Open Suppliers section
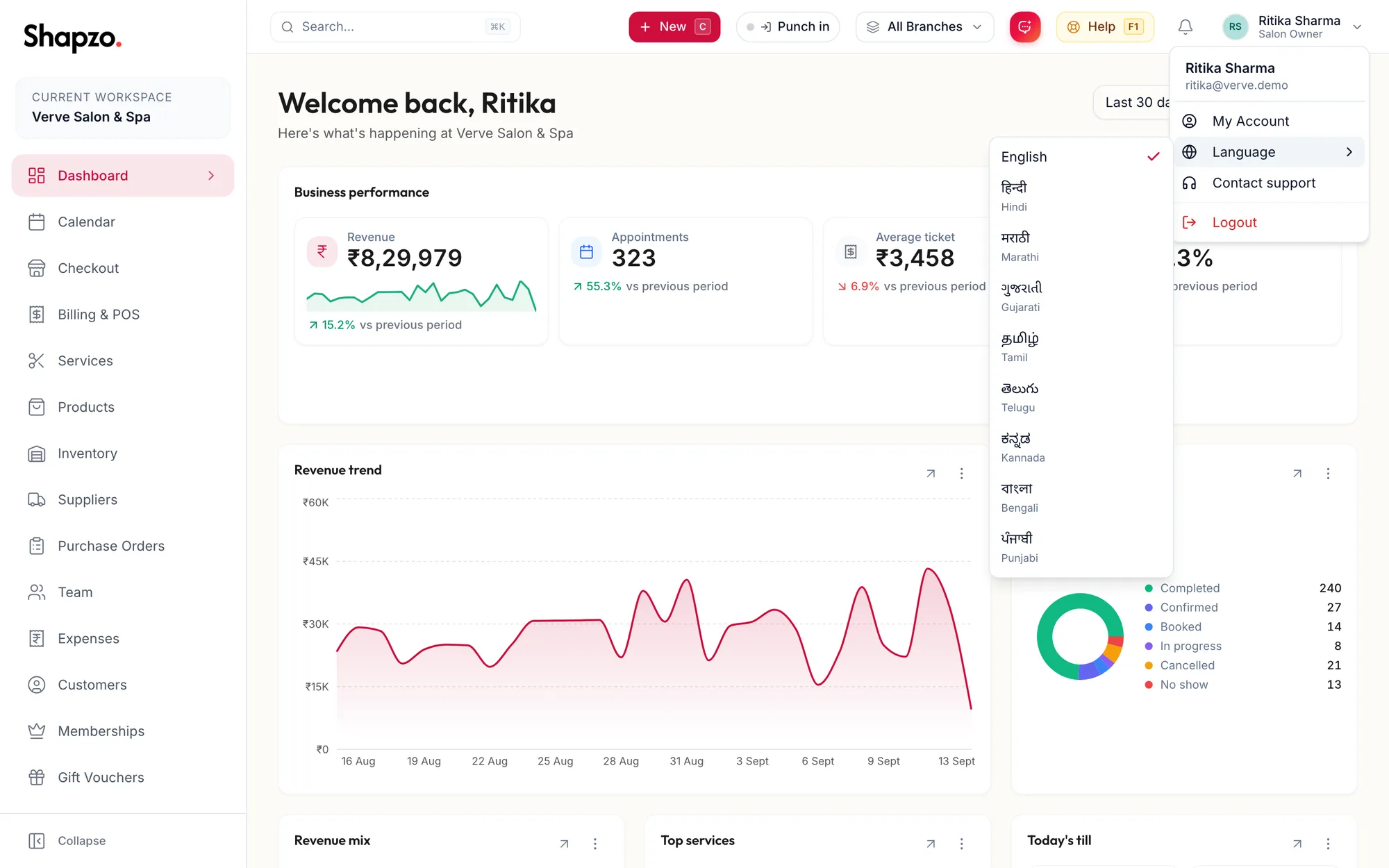 [123, 500]
